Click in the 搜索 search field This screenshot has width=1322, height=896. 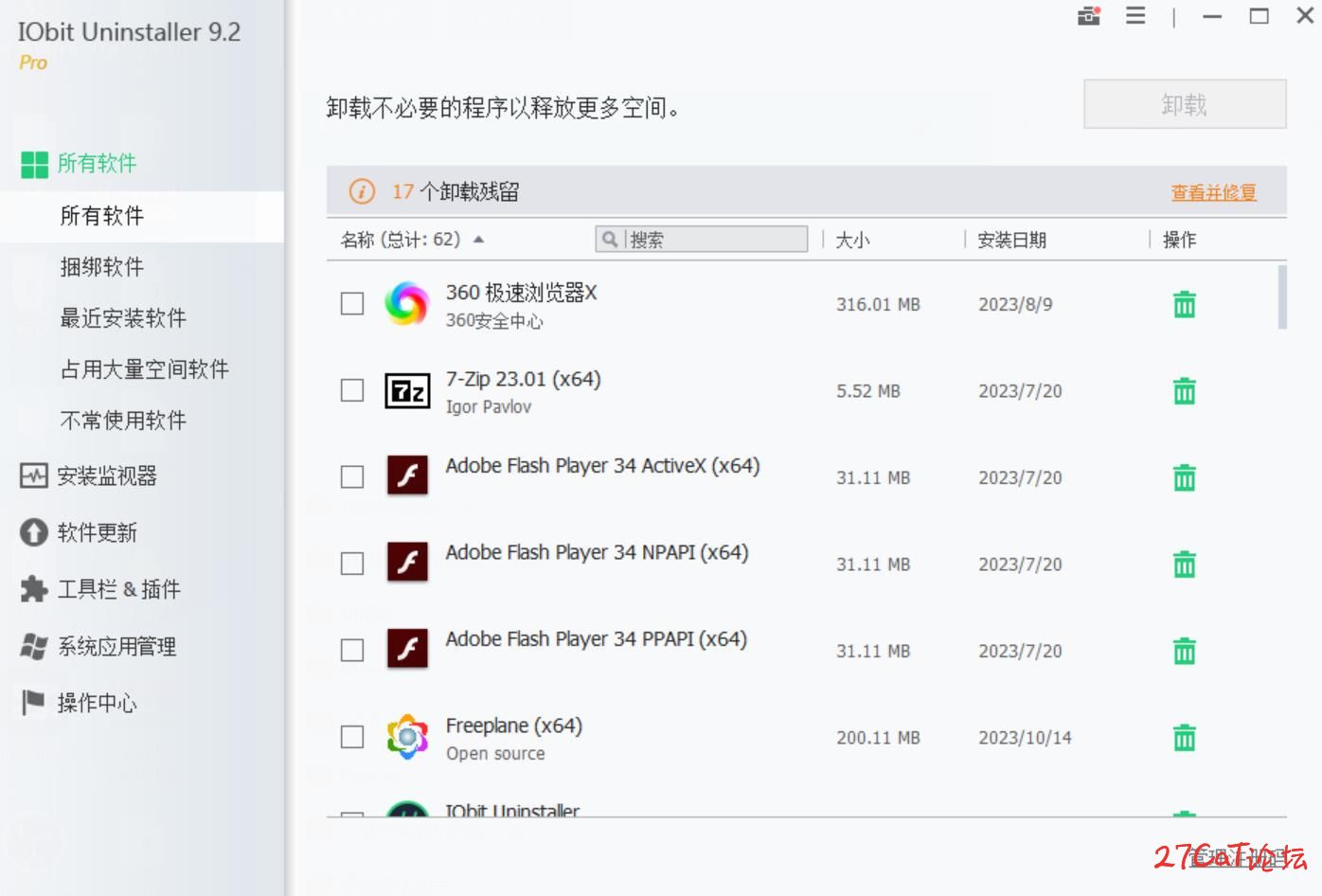tap(702, 240)
